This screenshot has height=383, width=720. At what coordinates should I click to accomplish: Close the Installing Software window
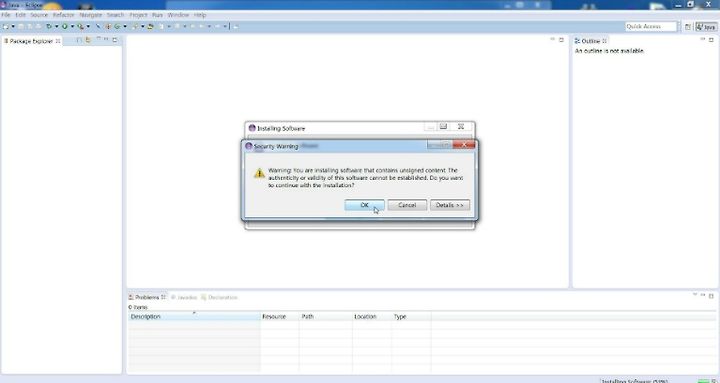coord(461,126)
